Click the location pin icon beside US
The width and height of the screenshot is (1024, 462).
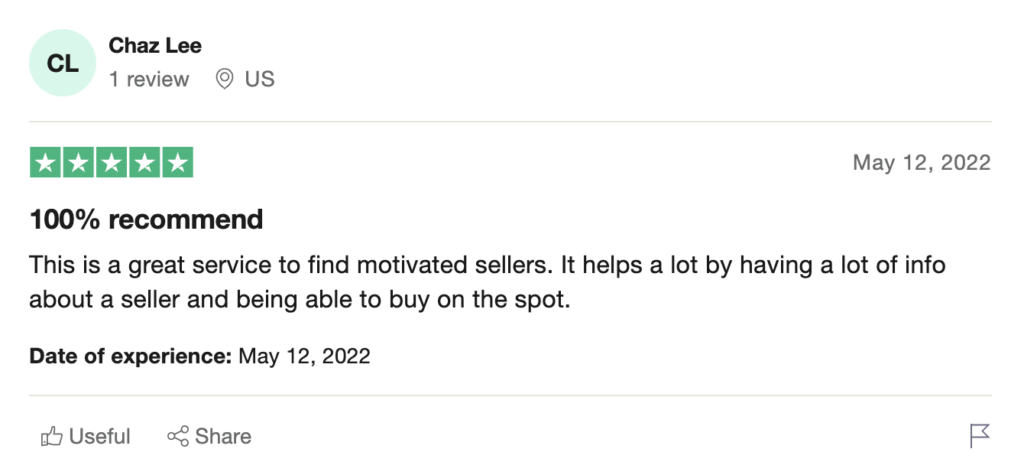pyautogui.click(x=225, y=79)
